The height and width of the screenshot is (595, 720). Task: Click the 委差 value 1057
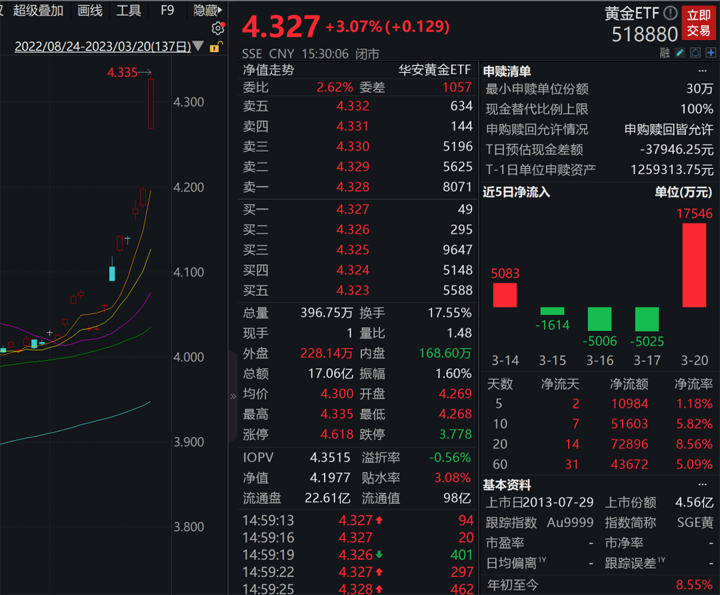(x=457, y=87)
